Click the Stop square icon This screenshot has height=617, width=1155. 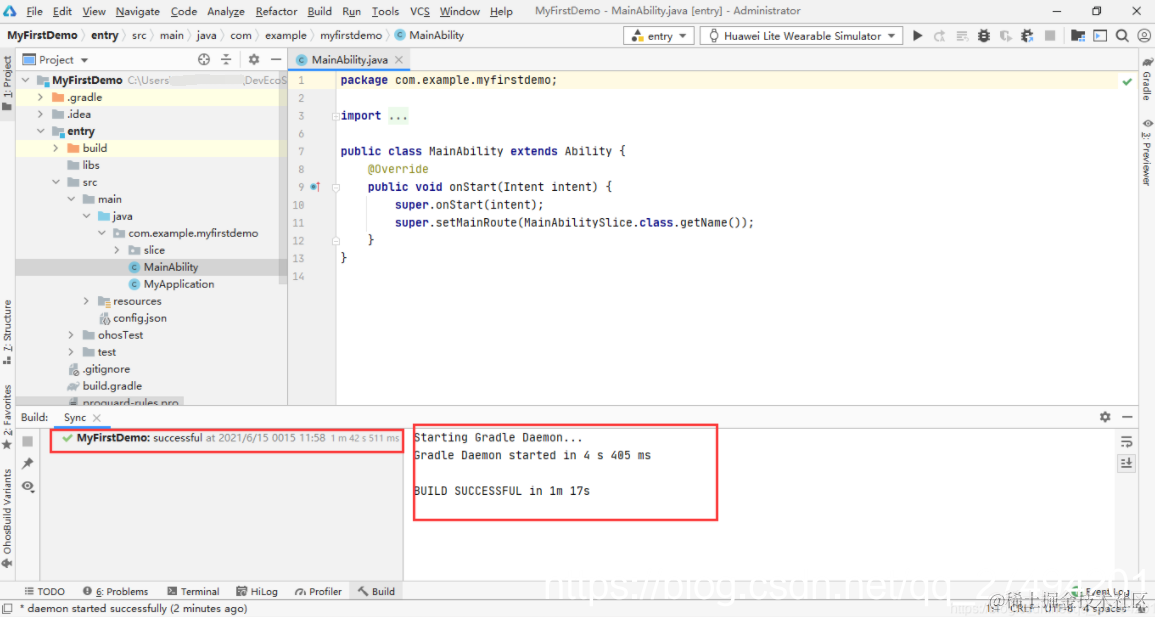[x=1050, y=35]
